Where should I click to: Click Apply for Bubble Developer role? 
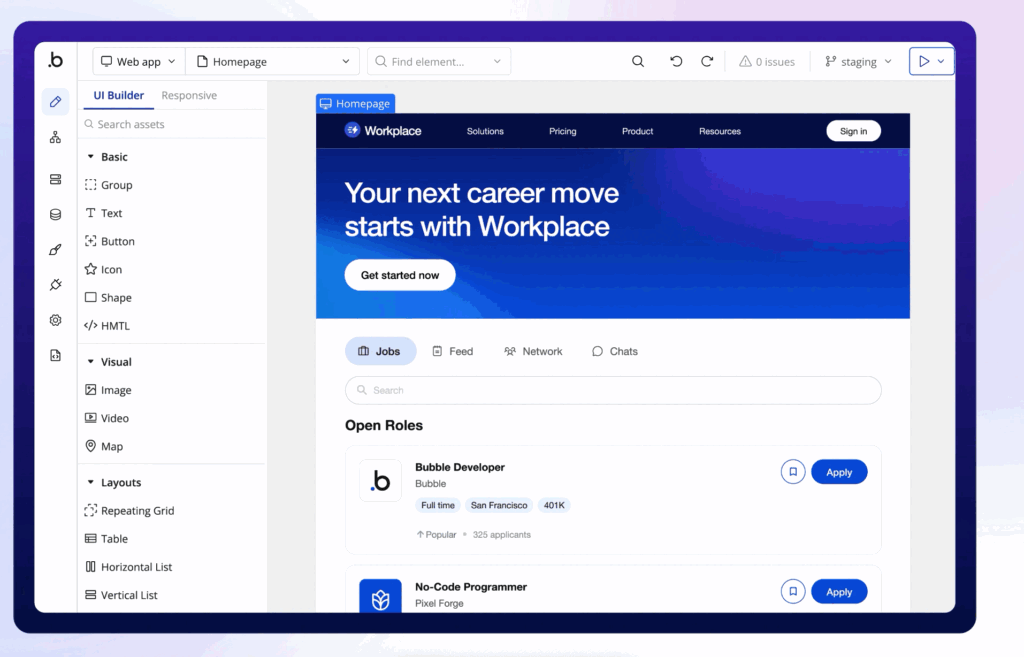click(838, 472)
